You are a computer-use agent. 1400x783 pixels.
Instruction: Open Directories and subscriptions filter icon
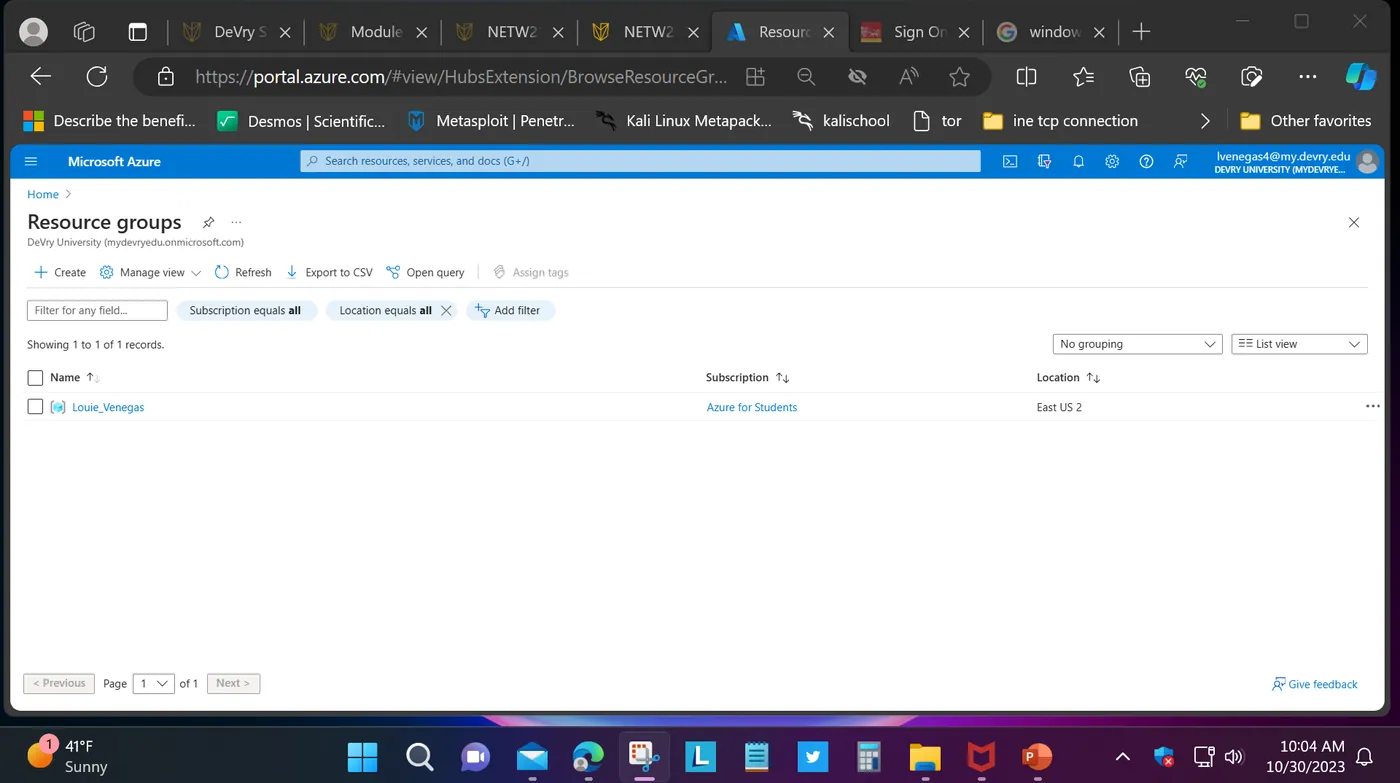1045,161
